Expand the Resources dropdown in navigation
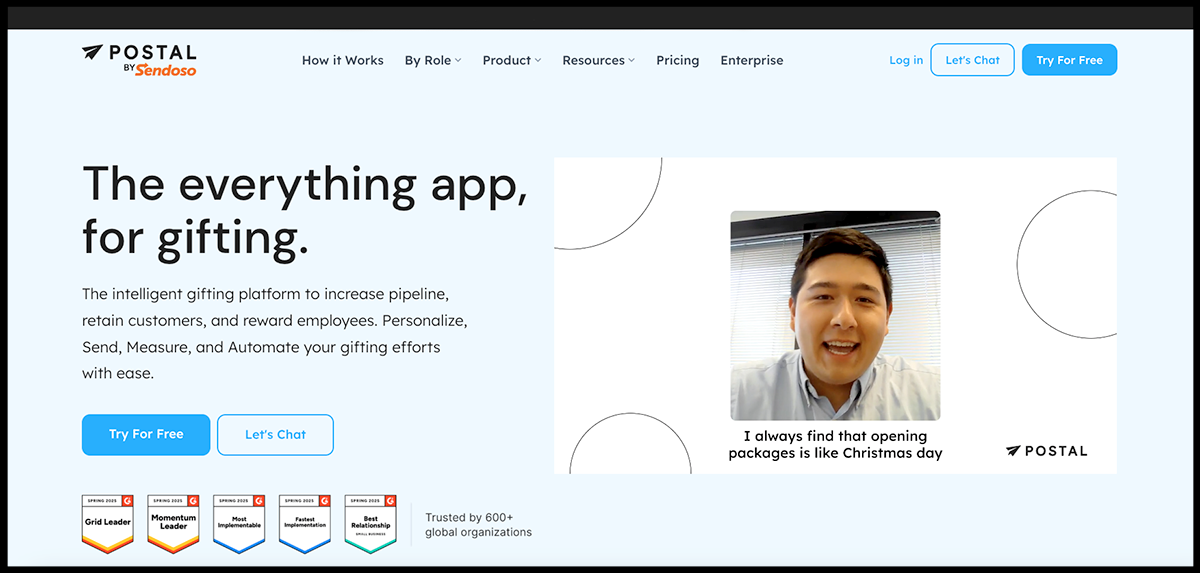The width and height of the screenshot is (1200, 573). click(x=598, y=60)
